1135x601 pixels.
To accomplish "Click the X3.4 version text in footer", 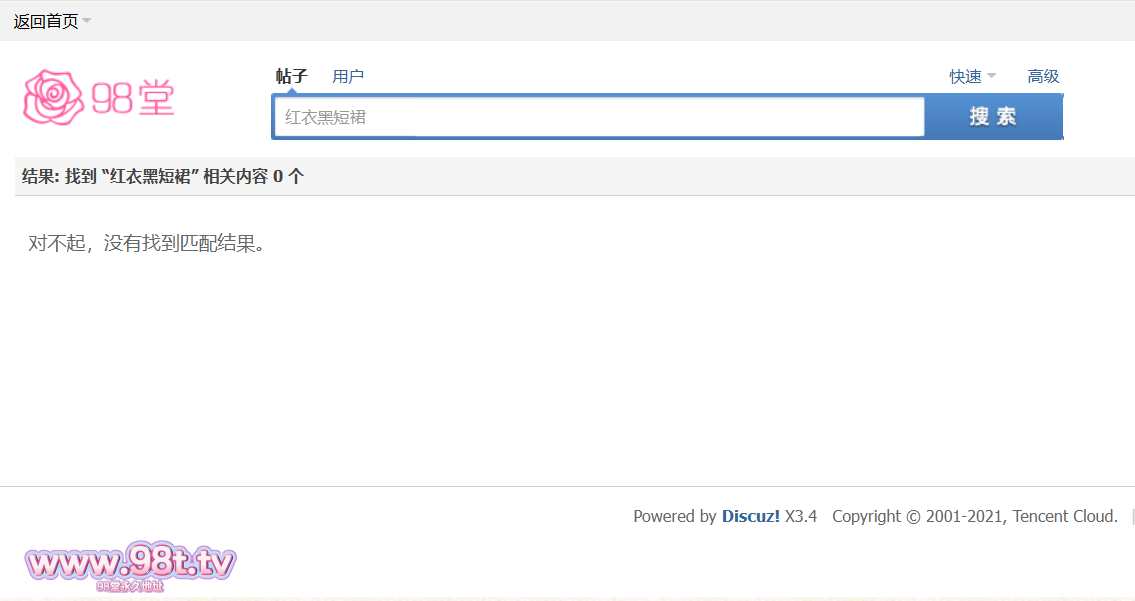I will [x=801, y=516].
